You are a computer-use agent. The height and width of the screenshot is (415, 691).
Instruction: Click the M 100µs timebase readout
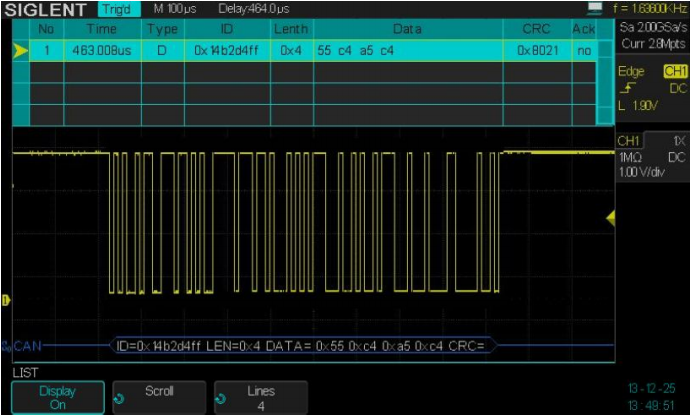coord(175,9)
